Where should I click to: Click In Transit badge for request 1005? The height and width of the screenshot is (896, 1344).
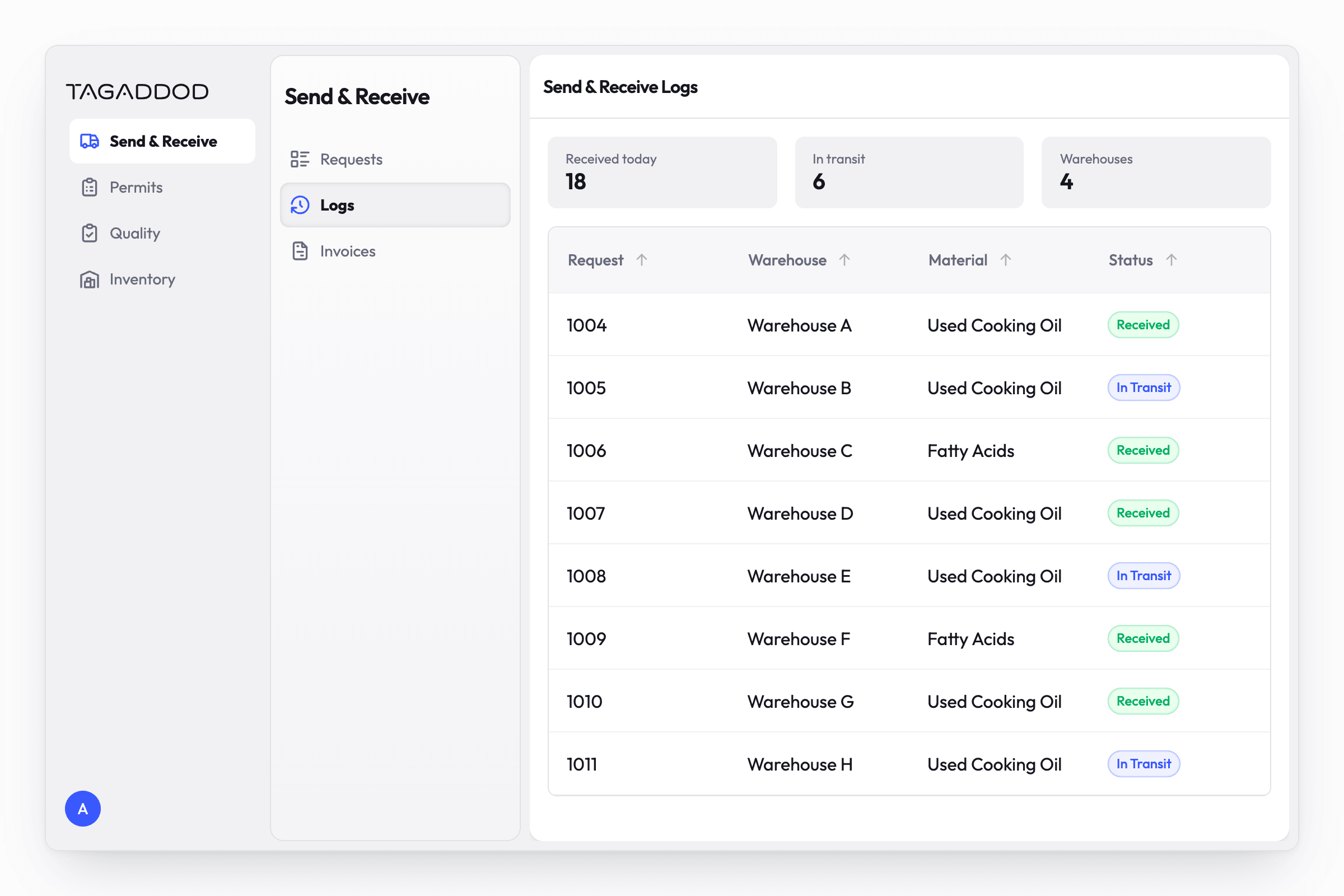[1144, 388]
